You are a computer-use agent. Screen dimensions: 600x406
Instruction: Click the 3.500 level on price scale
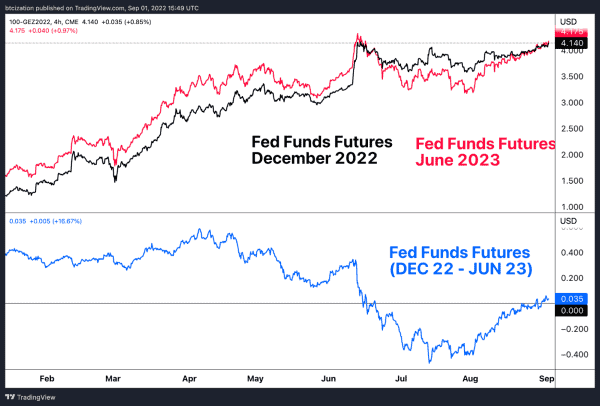(572, 76)
